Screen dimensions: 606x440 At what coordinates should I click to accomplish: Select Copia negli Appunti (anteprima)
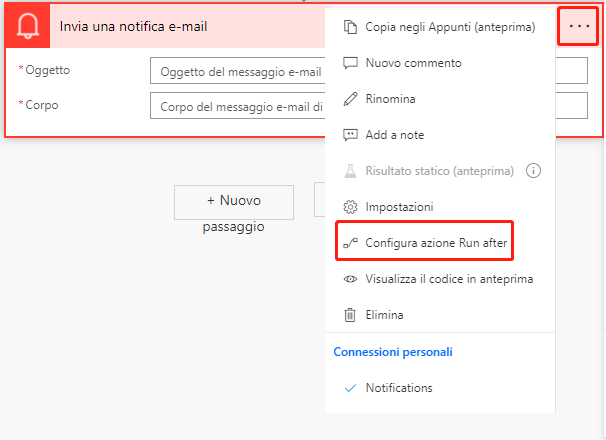[450, 27]
